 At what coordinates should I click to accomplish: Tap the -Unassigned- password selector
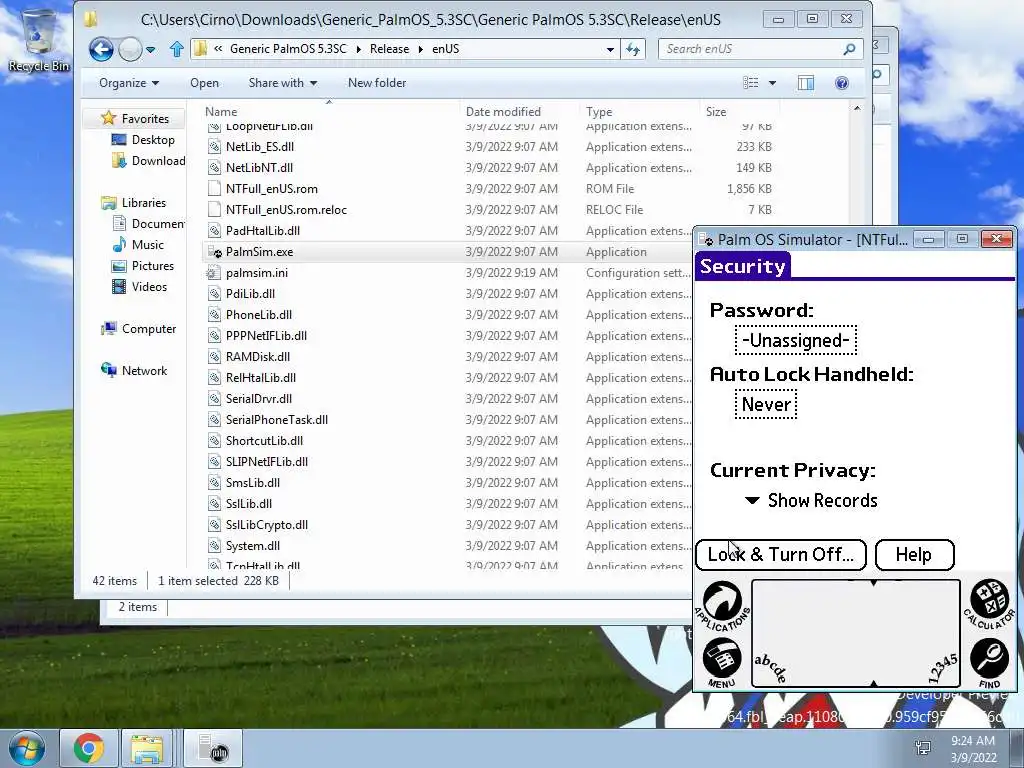(x=795, y=340)
